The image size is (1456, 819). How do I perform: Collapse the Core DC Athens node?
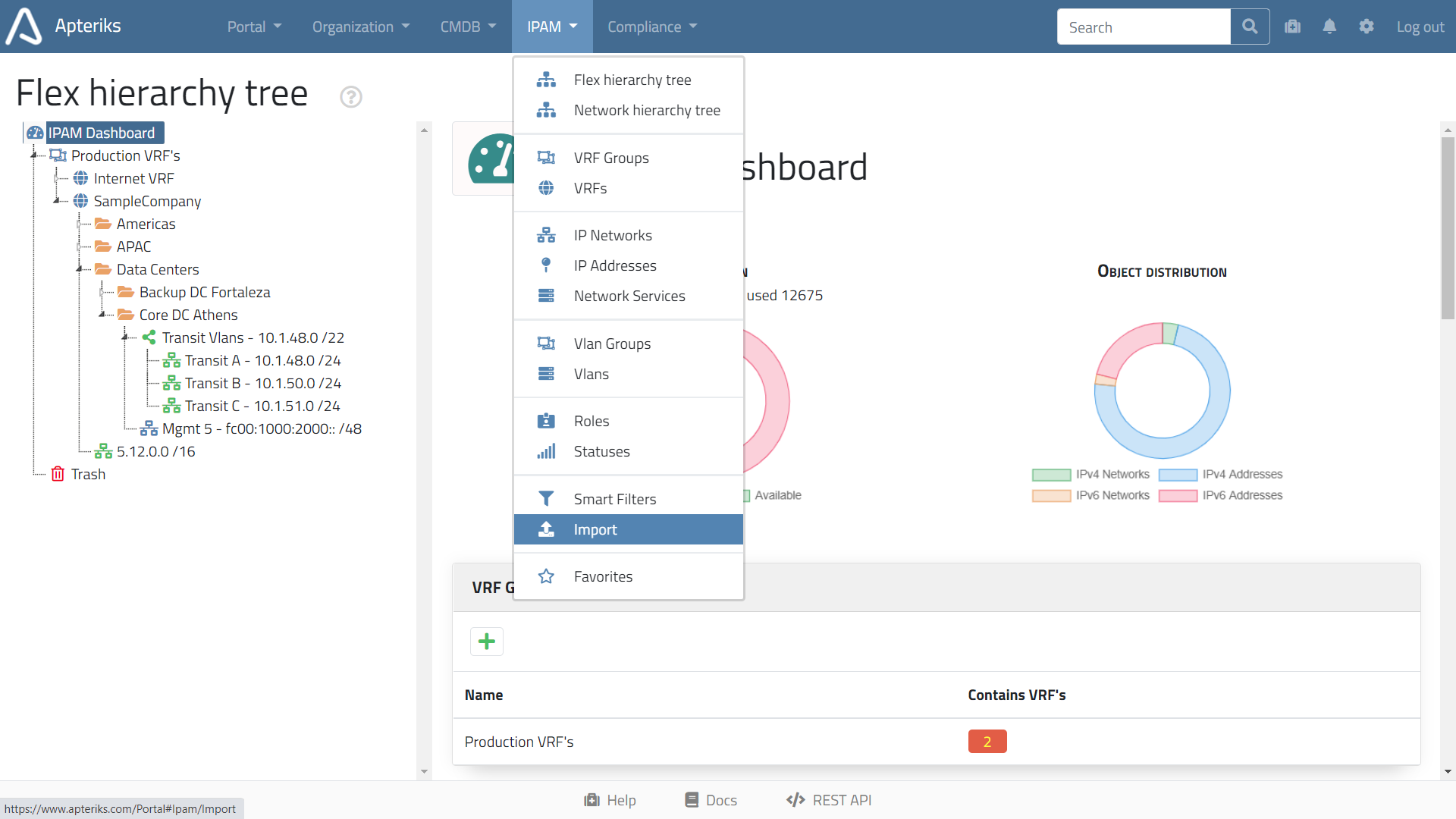pos(102,315)
